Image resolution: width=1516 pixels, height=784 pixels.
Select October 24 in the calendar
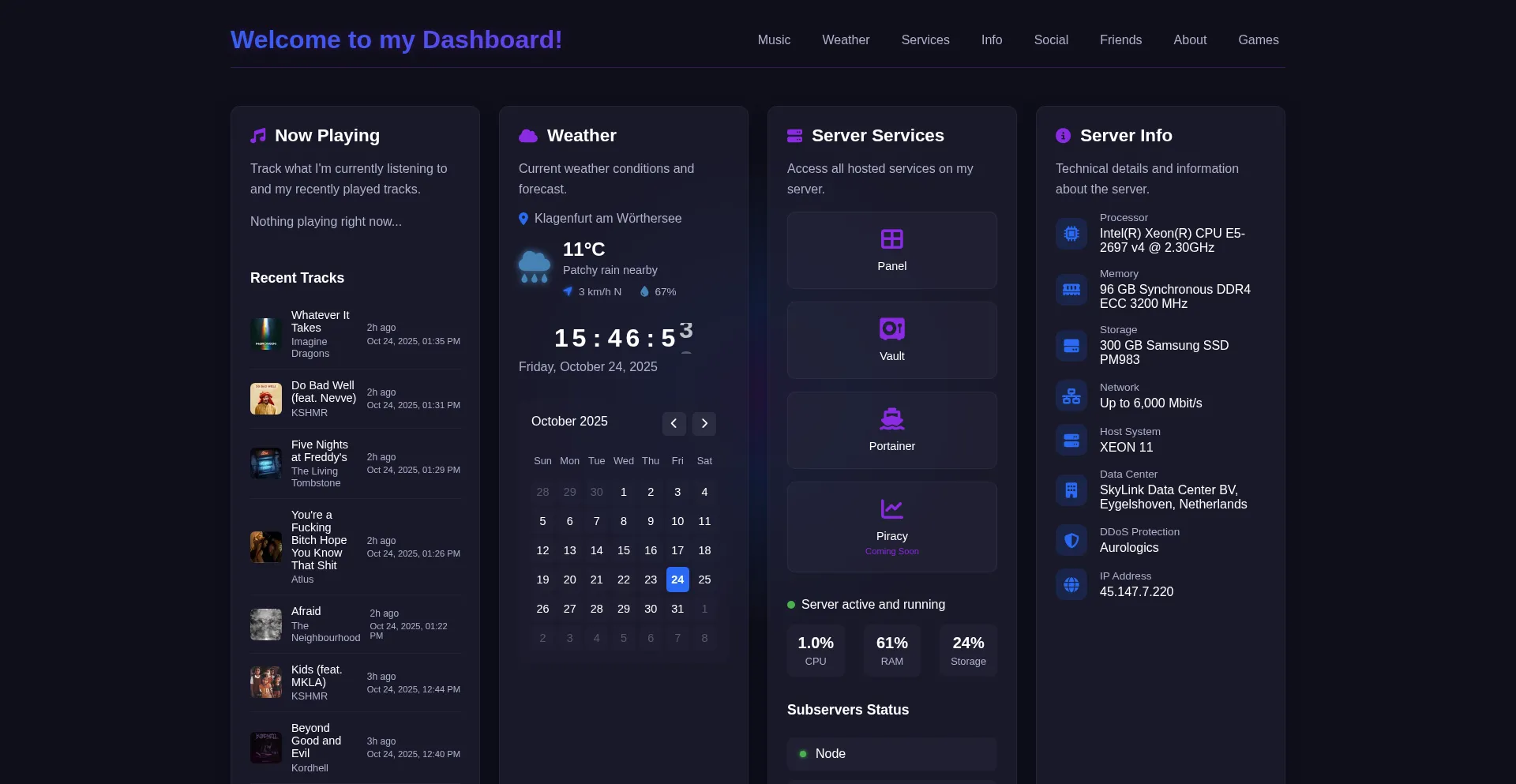click(x=677, y=580)
